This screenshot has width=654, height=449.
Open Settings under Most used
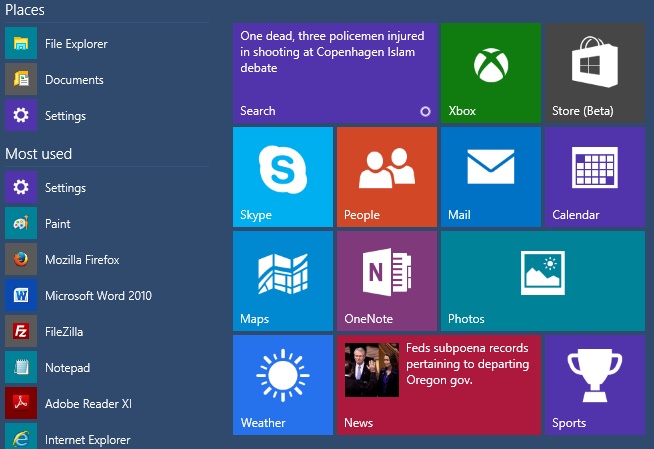[x=106, y=187]
